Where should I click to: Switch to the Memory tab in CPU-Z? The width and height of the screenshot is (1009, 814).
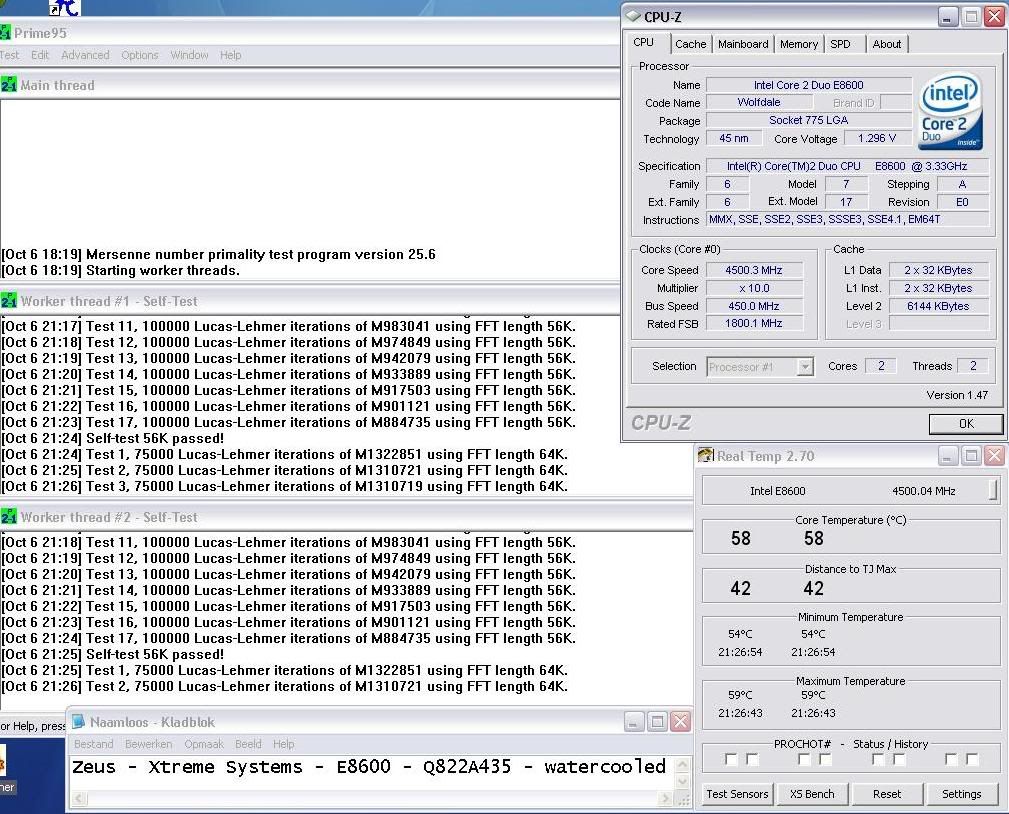tap(799, 44)
